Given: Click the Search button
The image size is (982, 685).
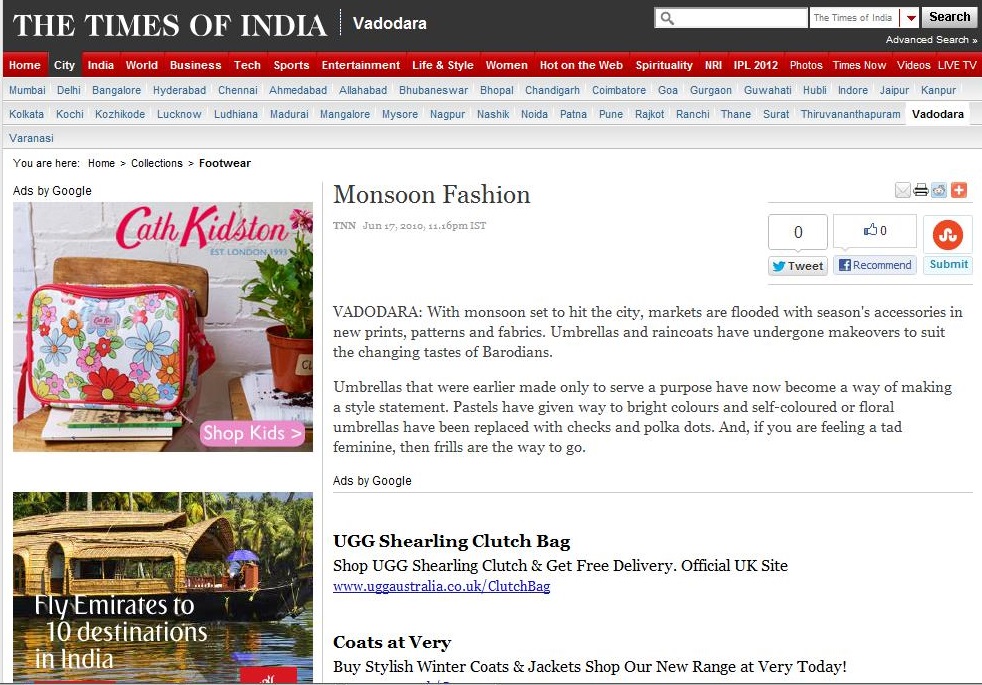Looking at the screenshot, I should point(949,18).
